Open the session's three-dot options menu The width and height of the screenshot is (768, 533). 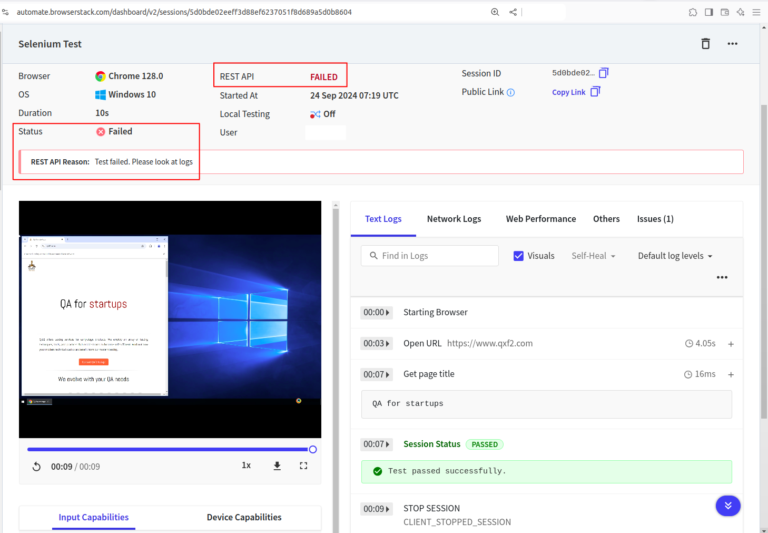[732, 44]
